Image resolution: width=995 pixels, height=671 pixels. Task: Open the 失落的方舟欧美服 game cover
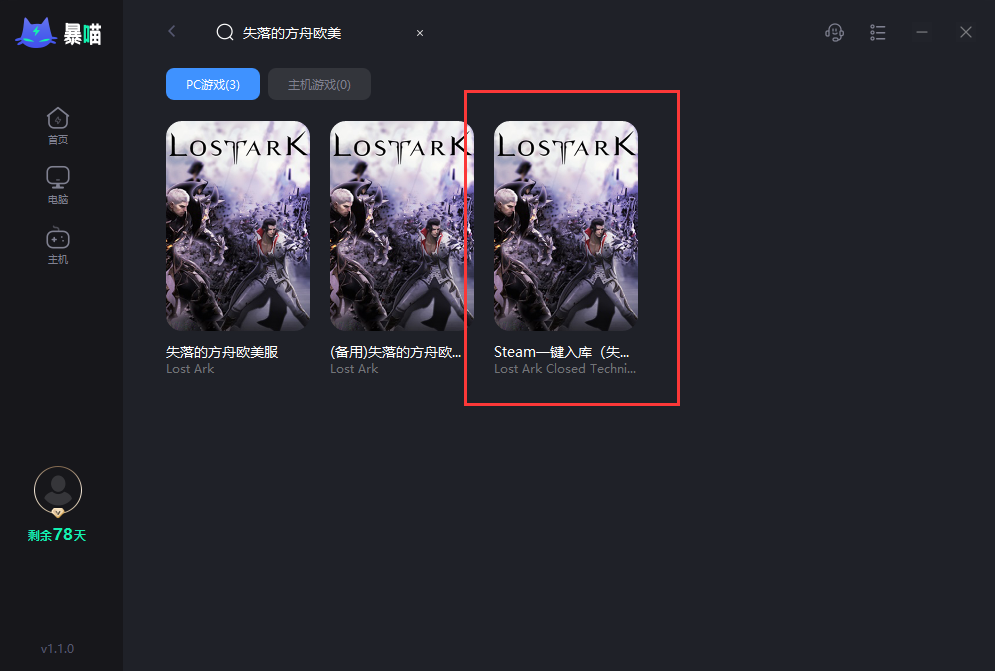click(x=238, y=226)
